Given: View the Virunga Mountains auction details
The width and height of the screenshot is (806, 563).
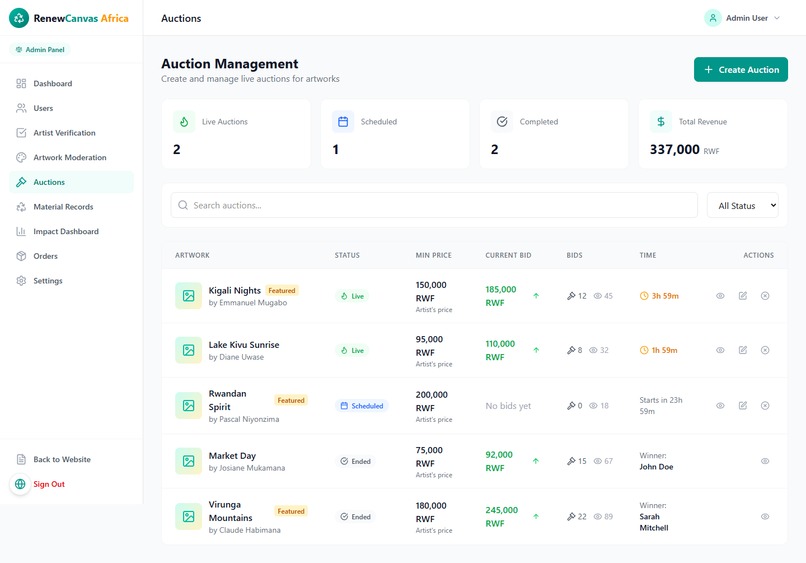Looking at the screenshot, I should click(765, 517).
